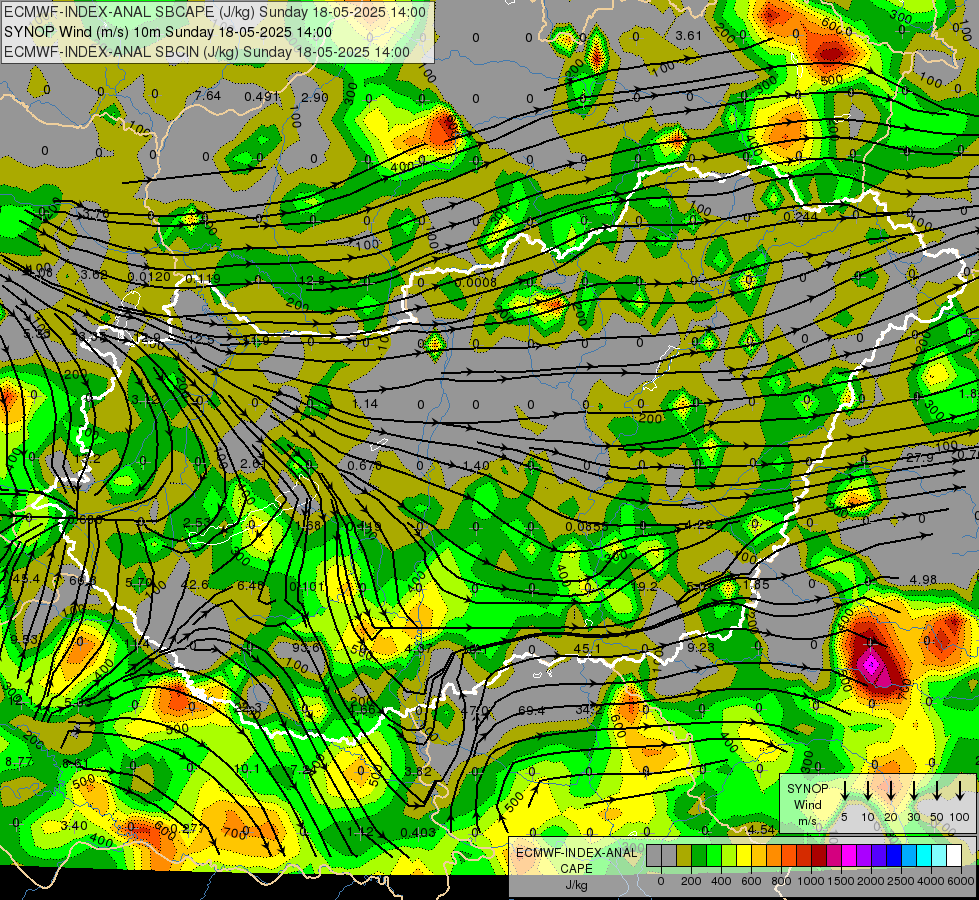Click the 50 m/s wind arrow in legend
Viewport: 979px width, 900px height.
tap(937, 790)
